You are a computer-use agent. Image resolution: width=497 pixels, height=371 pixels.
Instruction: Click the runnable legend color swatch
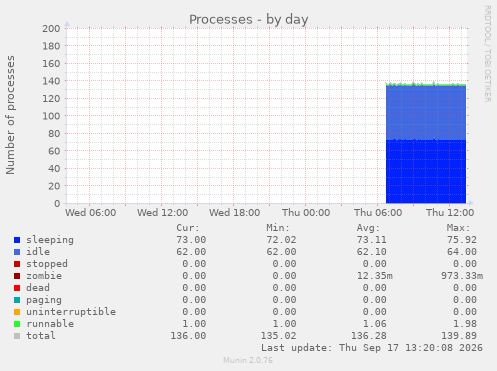click(17, 324)
